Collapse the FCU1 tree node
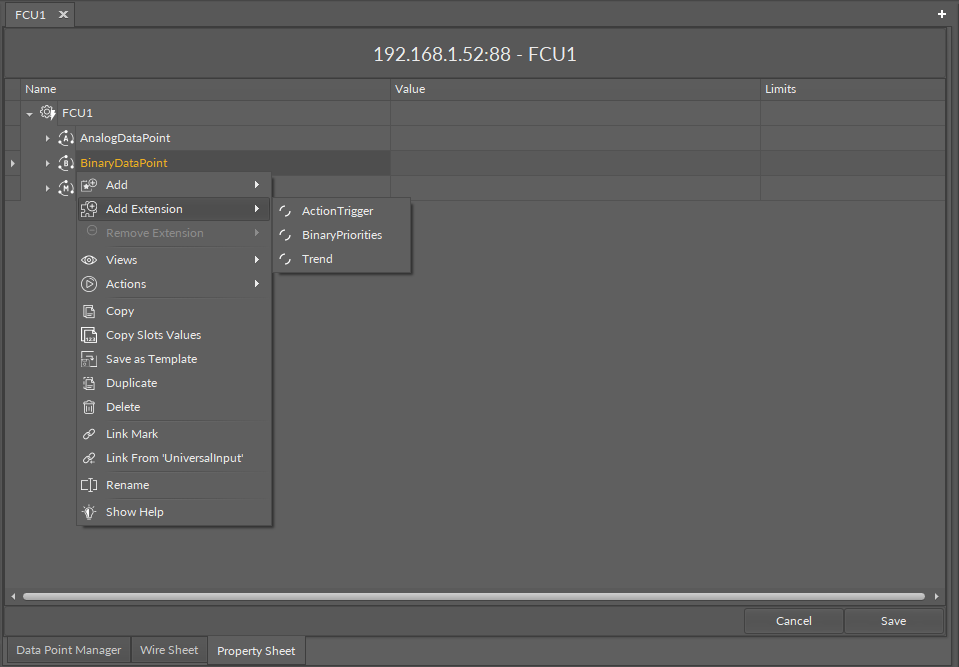The height and width of the screenshot is (667, 959). click(x=30, y=114)
